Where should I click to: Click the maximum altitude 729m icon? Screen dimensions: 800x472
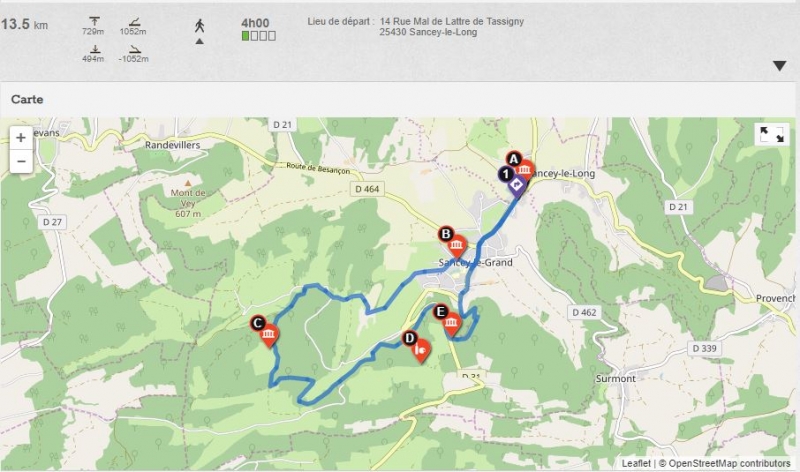[x=94, y=21]
